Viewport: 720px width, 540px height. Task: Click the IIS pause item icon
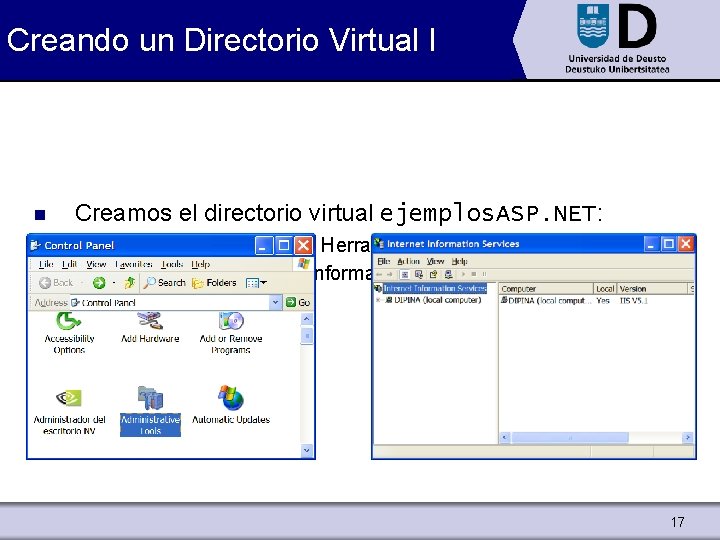click(x=484, y=274)
